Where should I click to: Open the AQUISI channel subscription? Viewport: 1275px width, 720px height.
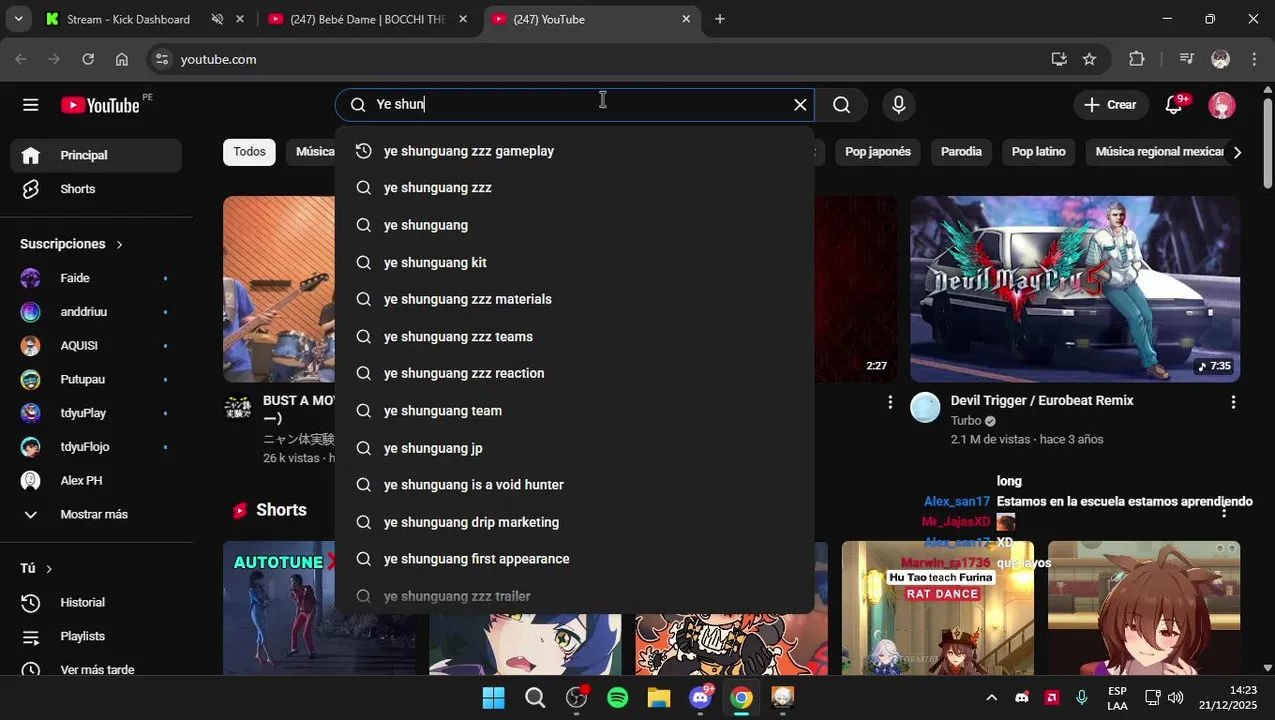pos(96,346)
